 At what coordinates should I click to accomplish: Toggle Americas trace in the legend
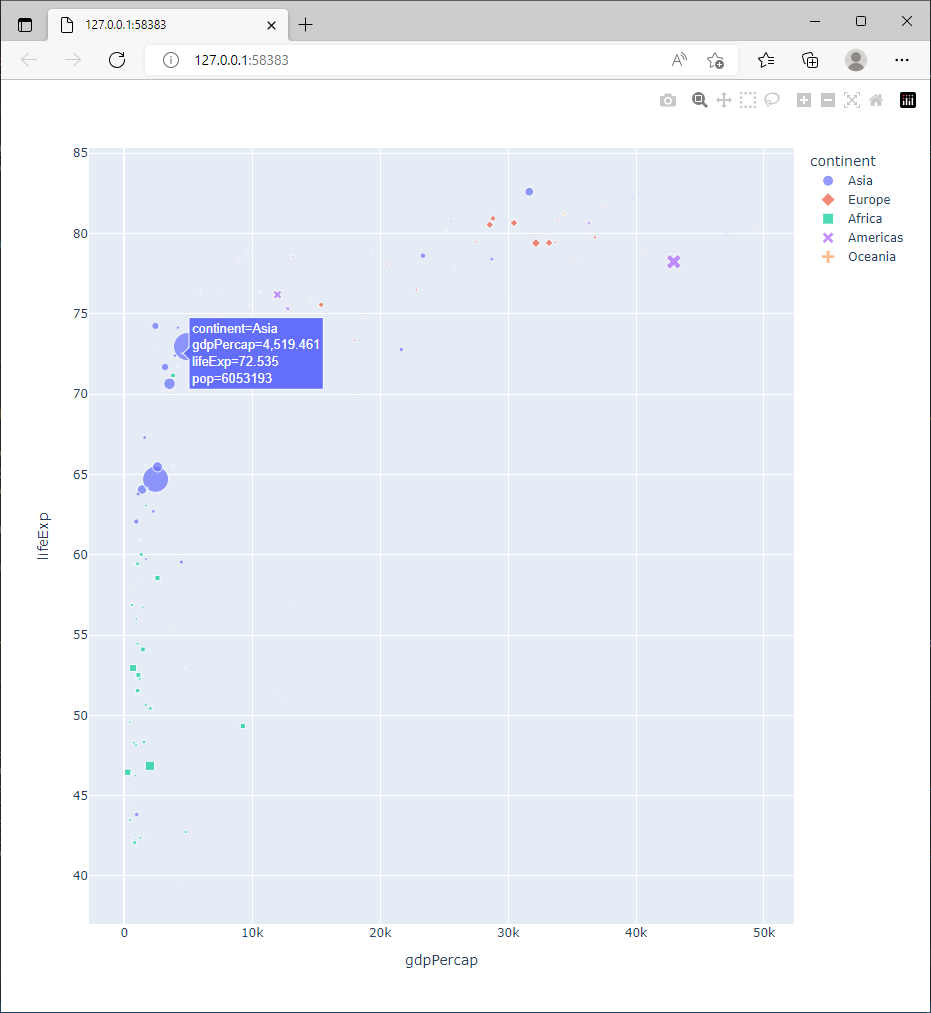click(x=874, y=238)
